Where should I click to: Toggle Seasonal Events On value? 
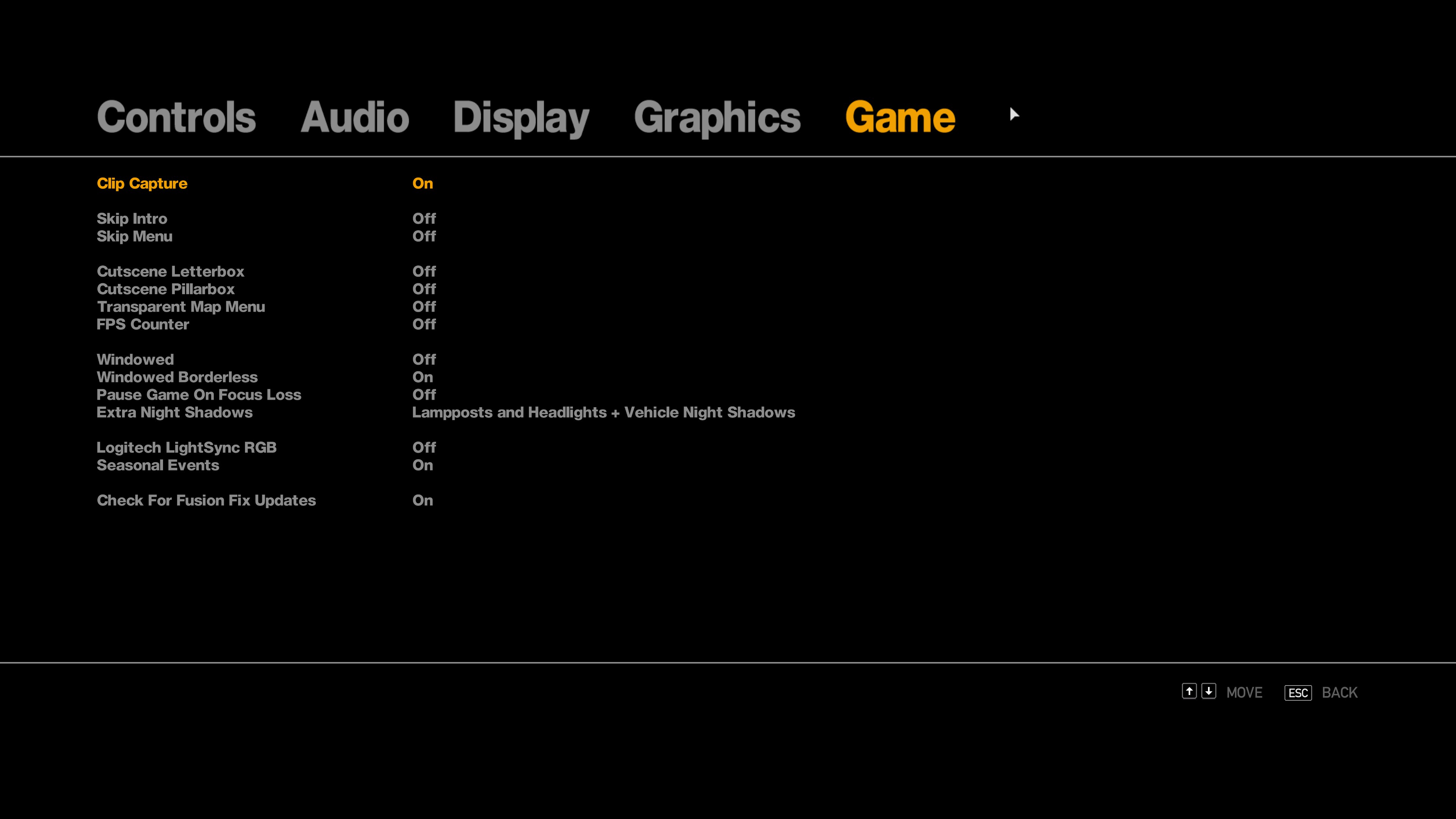422,465
